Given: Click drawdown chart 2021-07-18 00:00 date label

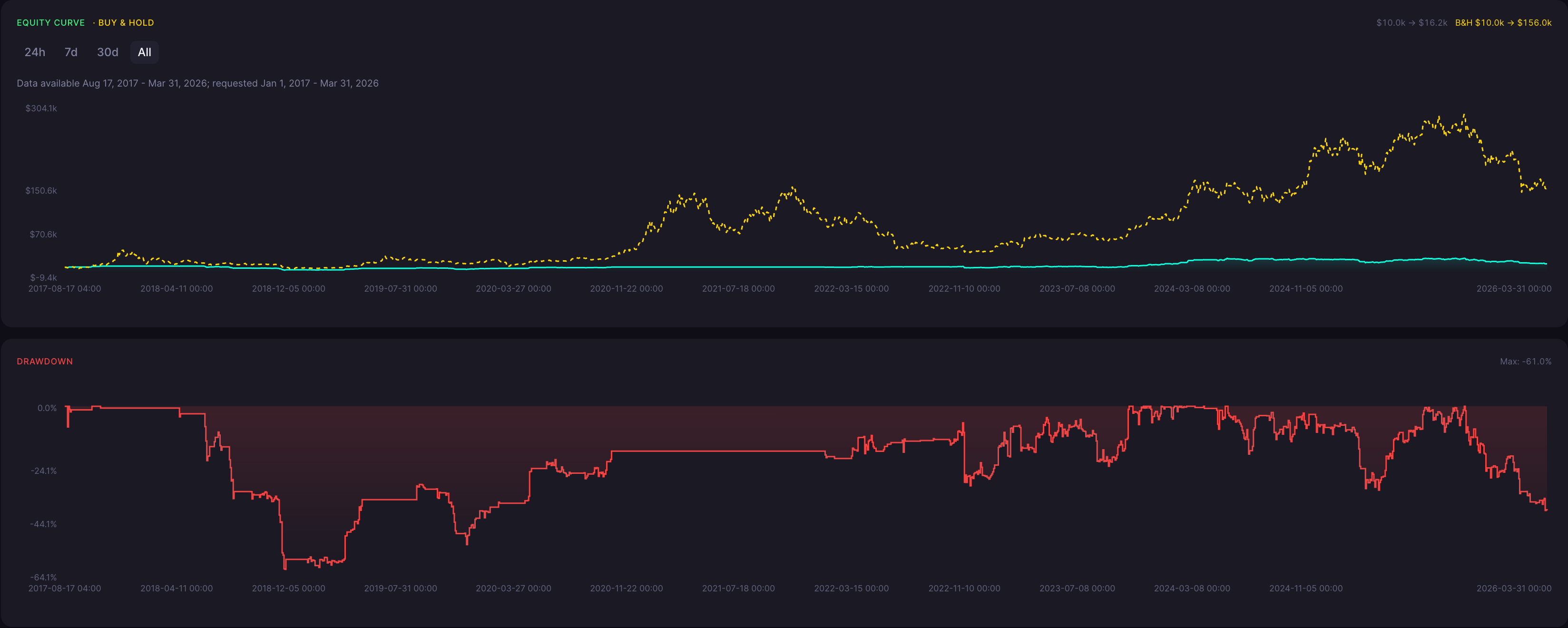Looking at the screenshot, I should point(738,589).
